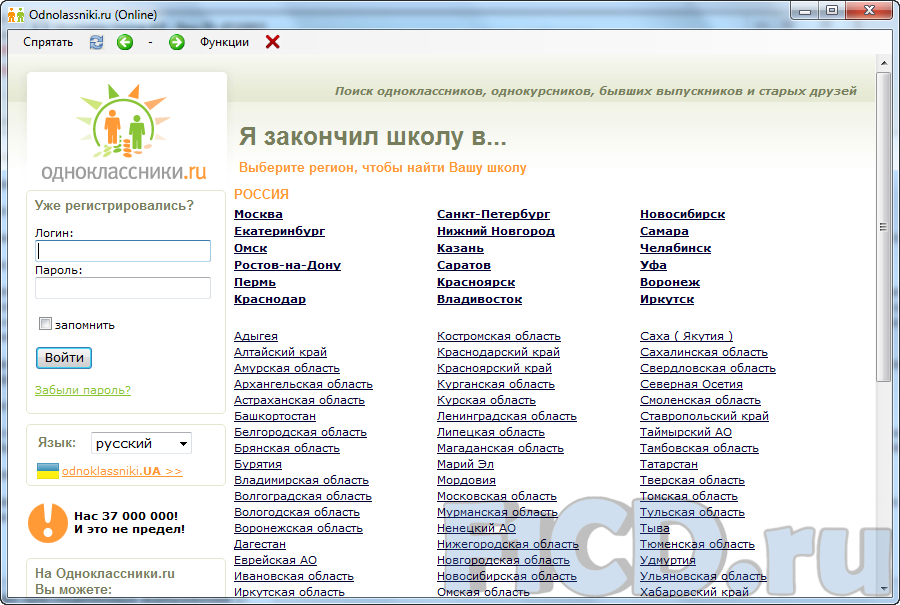
Task: Toggle the запомнить checkbox
Action: pos(45,324)
